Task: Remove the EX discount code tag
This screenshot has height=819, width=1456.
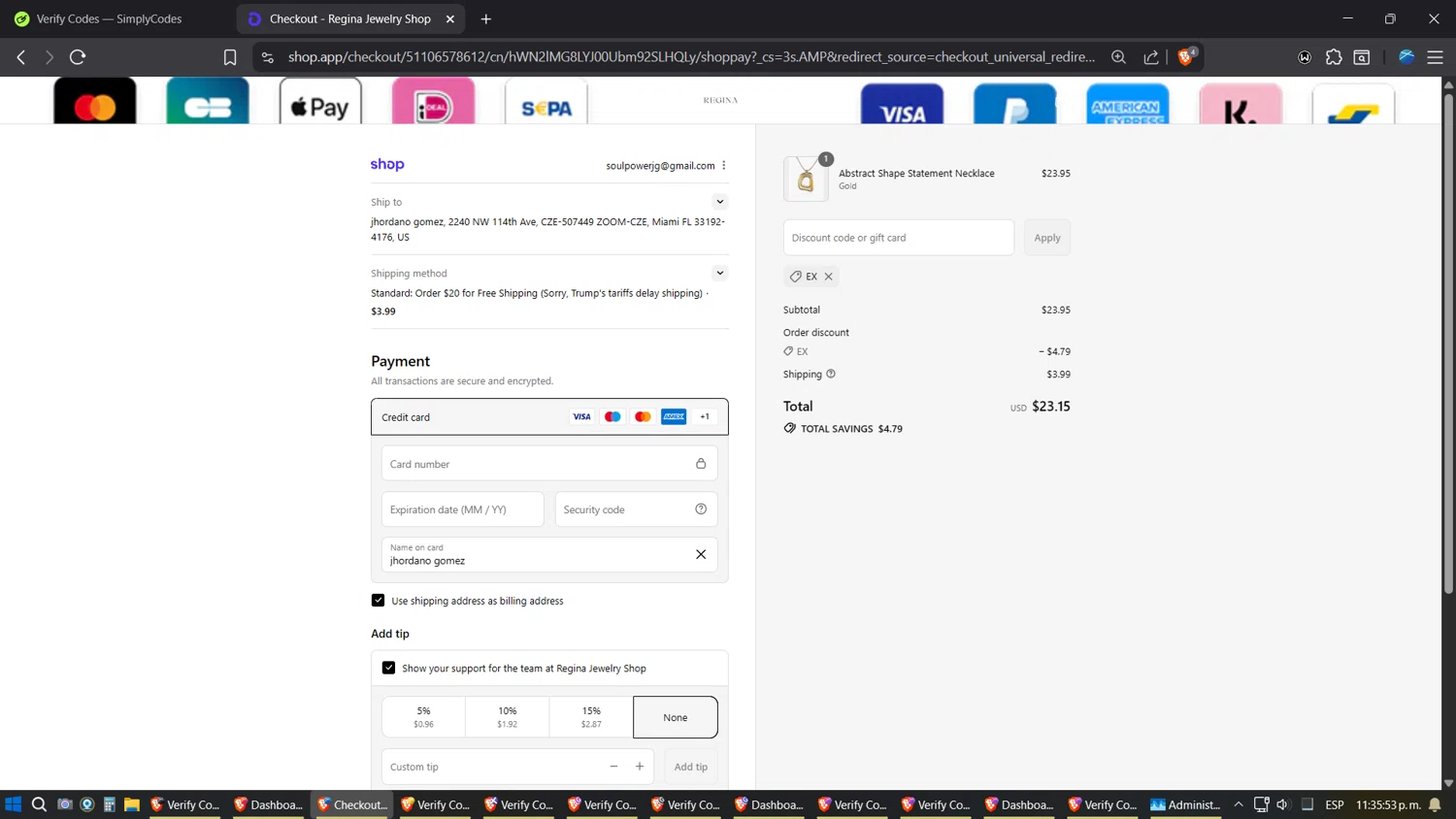Action: 829,277
